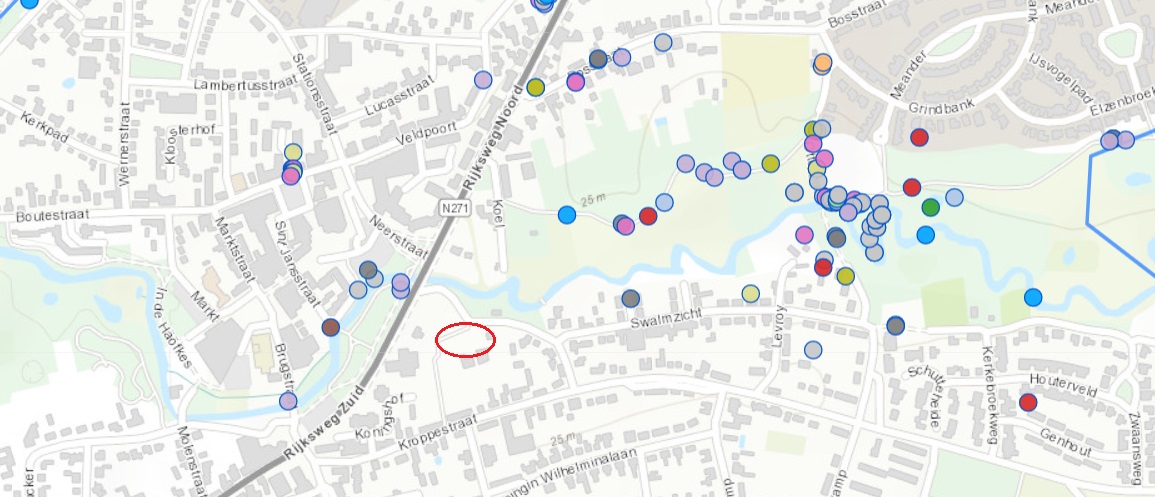Viewport: 1155px width, 497px height.
Task: Select the green map marker
Action: click(x=930, y=207)
